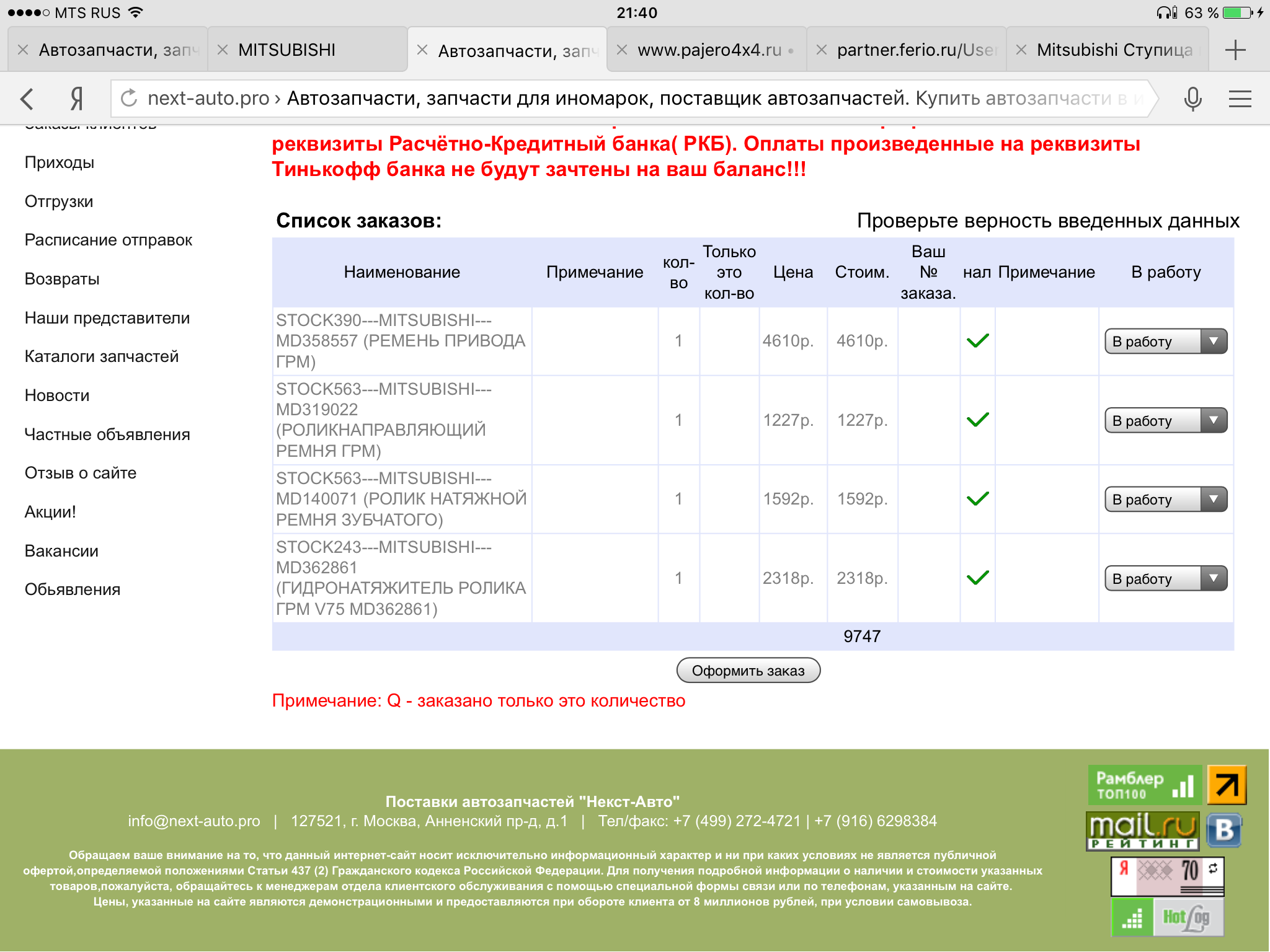The height and width of the screenshot is (952, 1270).
Task: Click the VKontakte B icon
Action: point(1225,831)
